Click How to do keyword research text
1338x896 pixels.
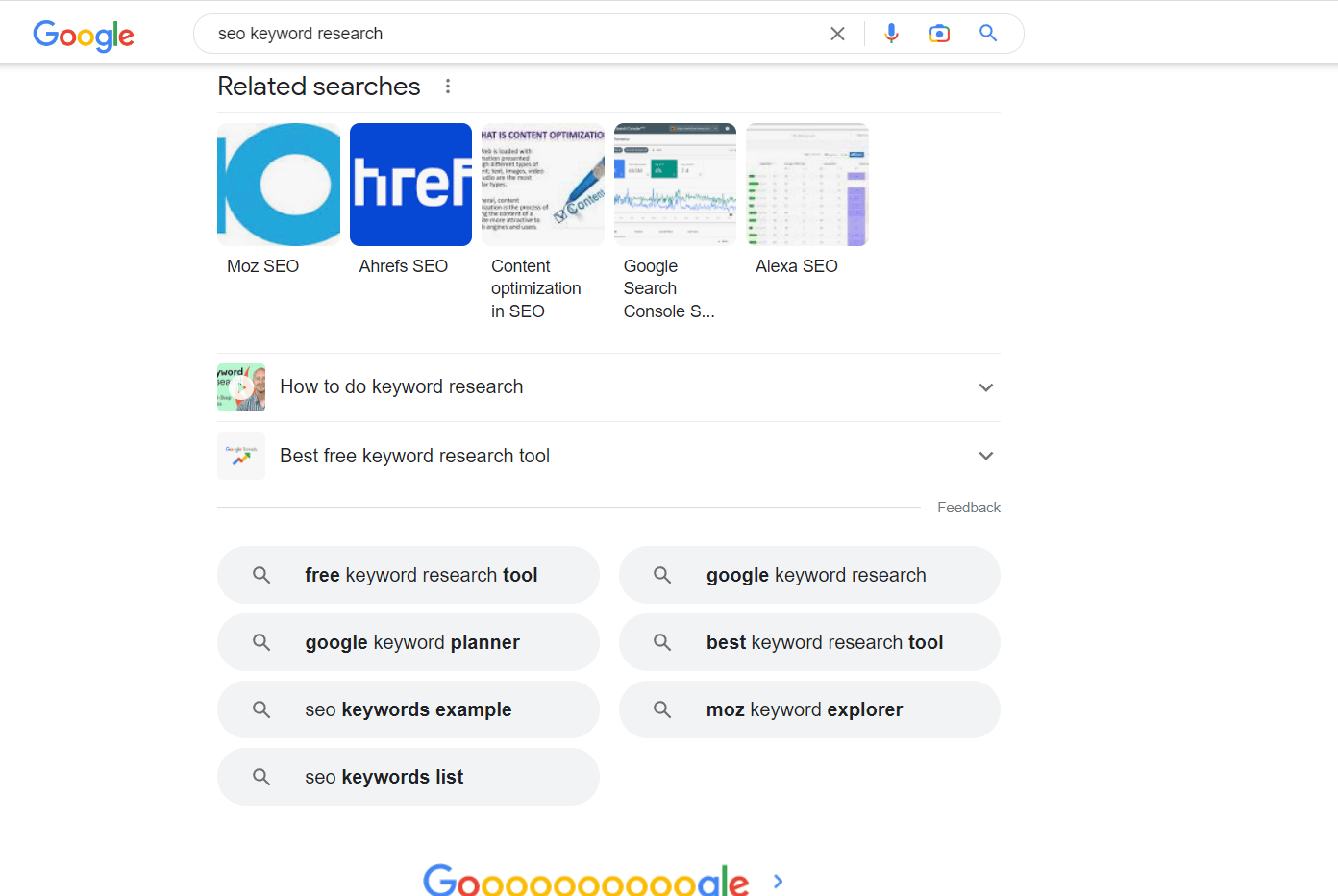tap(402, 386)
